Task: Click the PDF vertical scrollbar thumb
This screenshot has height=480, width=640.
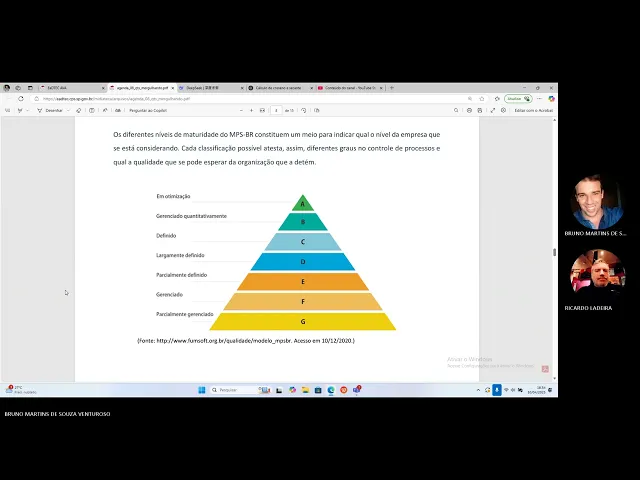Action: point(554,252)
